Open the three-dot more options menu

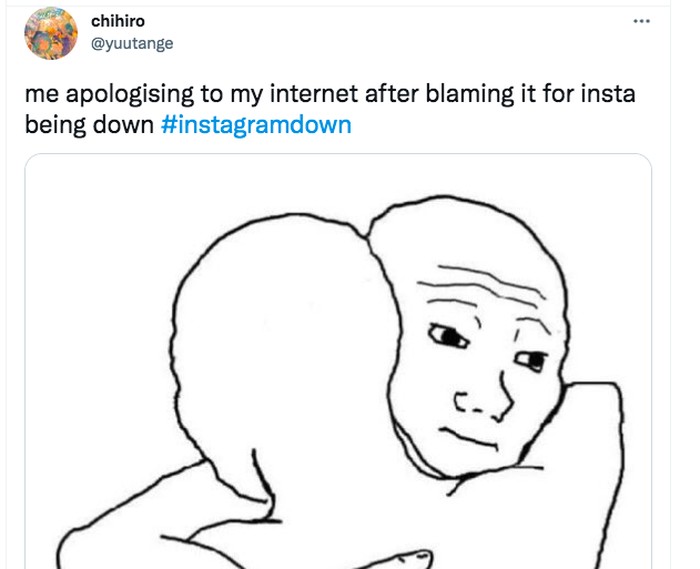click(x=642, y=21)
